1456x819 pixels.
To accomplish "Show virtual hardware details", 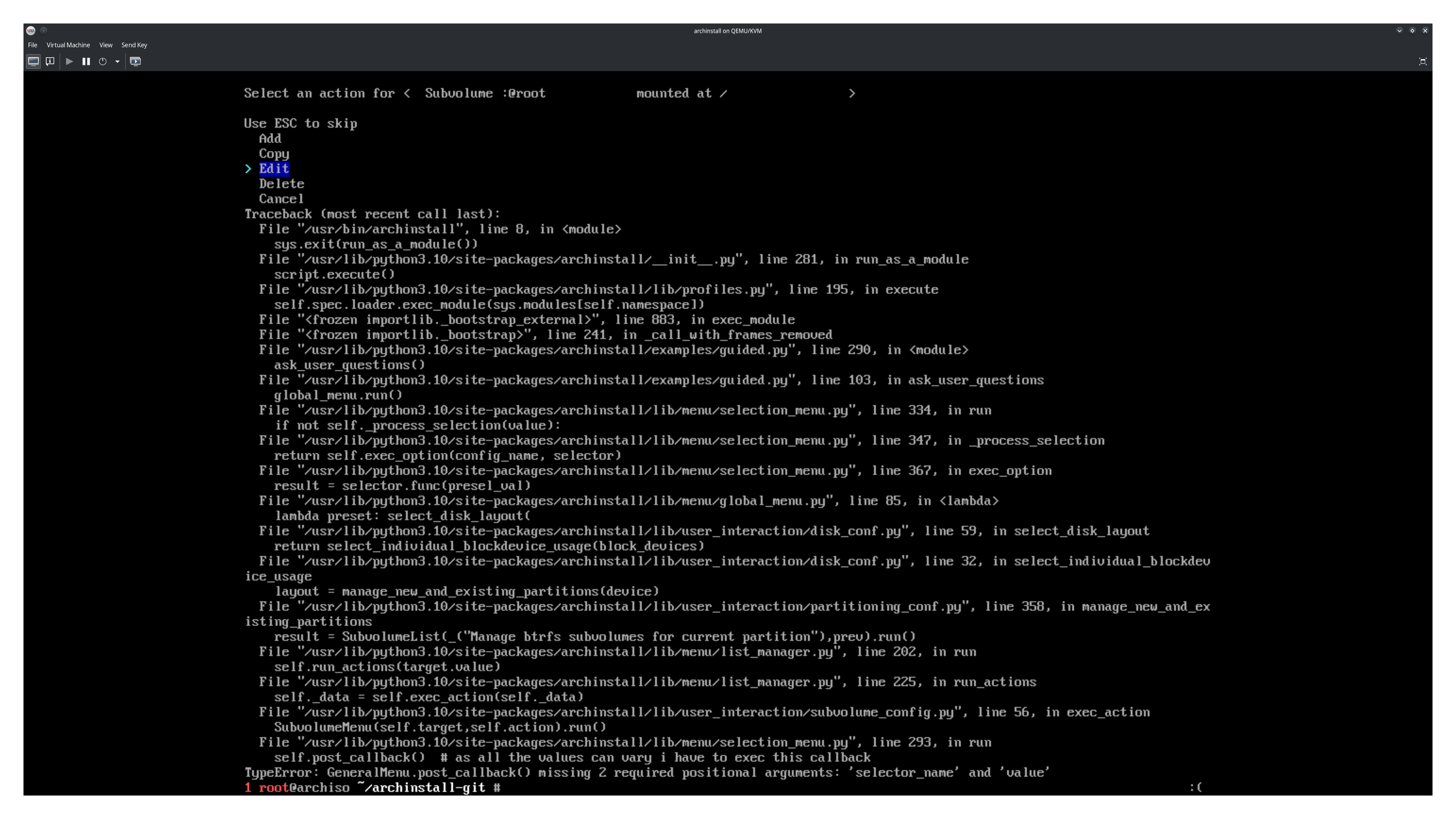I will [50, 62].
